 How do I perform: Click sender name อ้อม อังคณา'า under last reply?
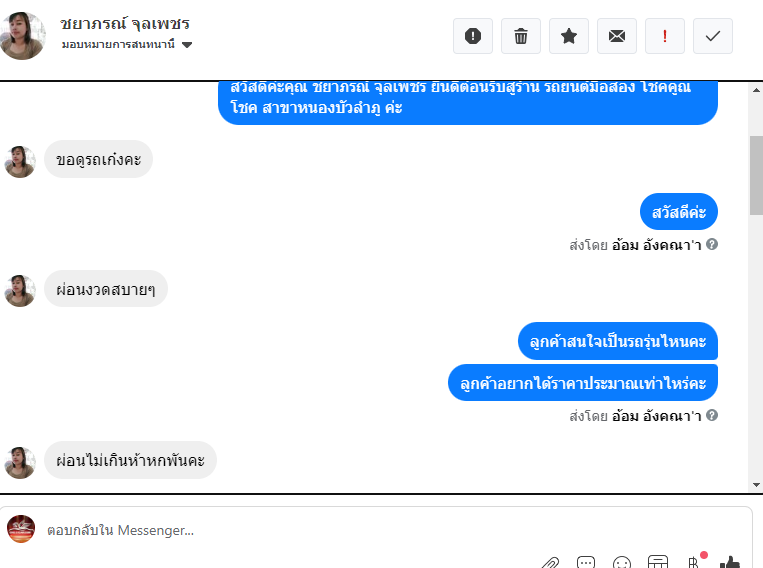click(656, 416)
